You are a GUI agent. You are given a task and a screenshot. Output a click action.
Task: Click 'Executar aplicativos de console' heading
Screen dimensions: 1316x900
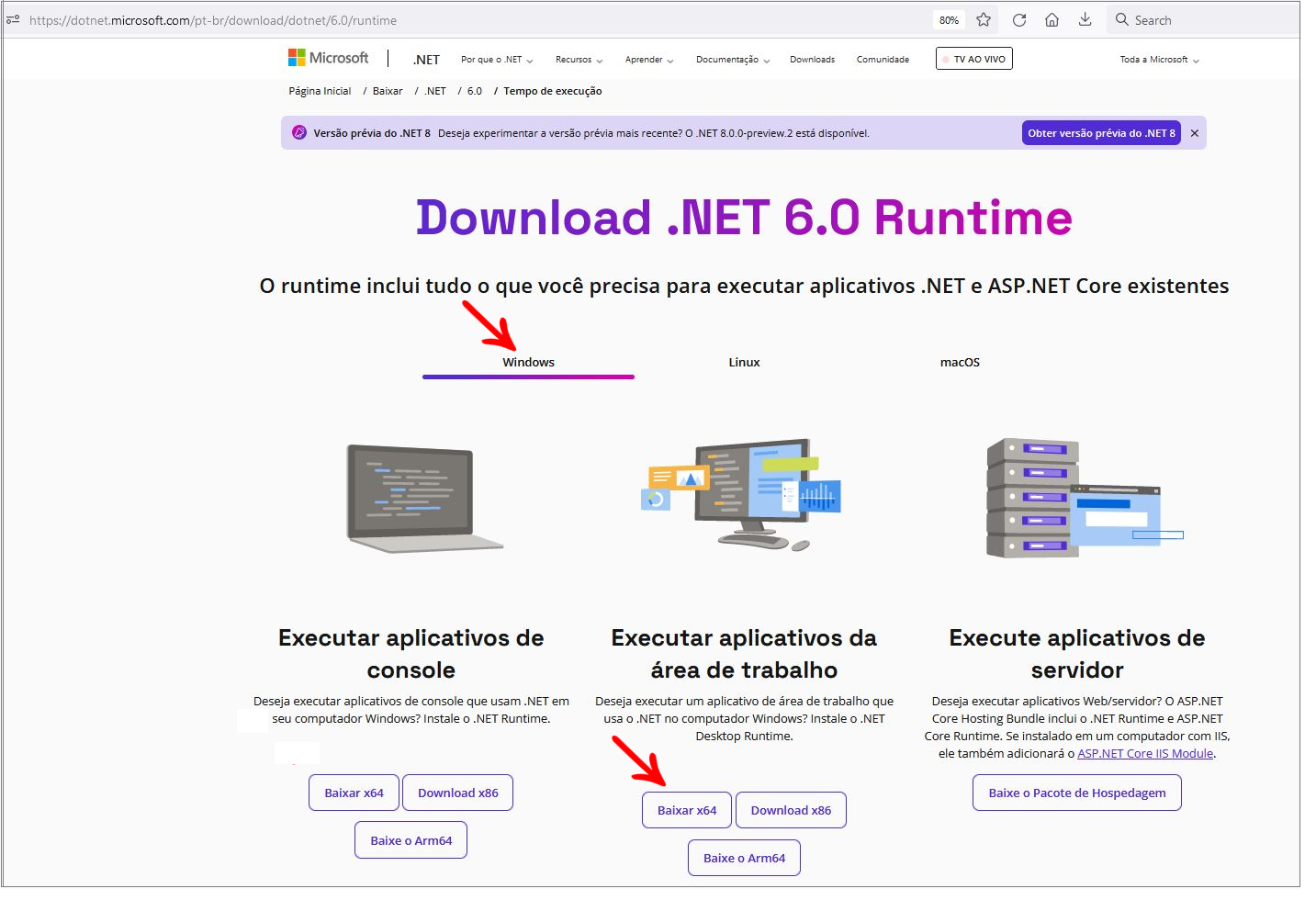411,654
